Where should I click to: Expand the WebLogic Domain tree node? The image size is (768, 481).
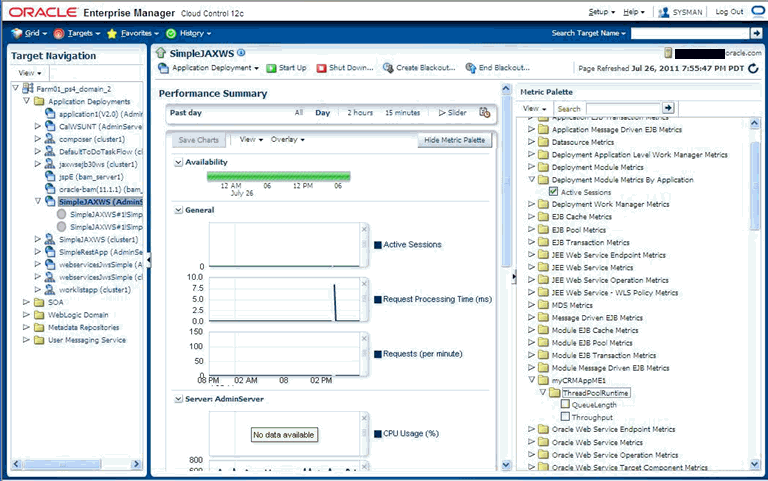click(26, 314)
